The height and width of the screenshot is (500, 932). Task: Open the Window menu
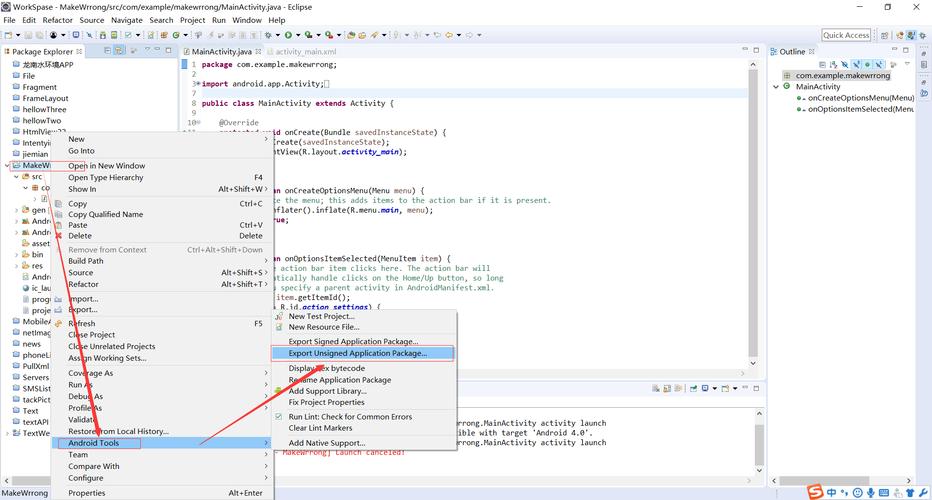coord(247,20)
